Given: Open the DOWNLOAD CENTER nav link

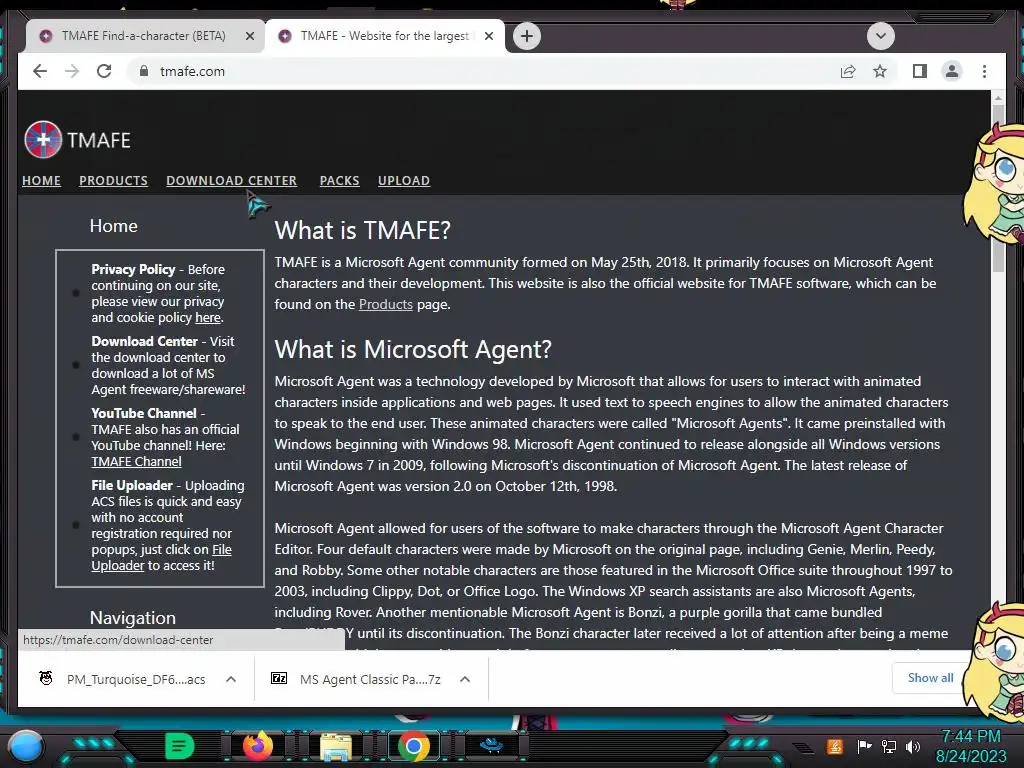Looking at the screenshot, I should tap(231, 180).
